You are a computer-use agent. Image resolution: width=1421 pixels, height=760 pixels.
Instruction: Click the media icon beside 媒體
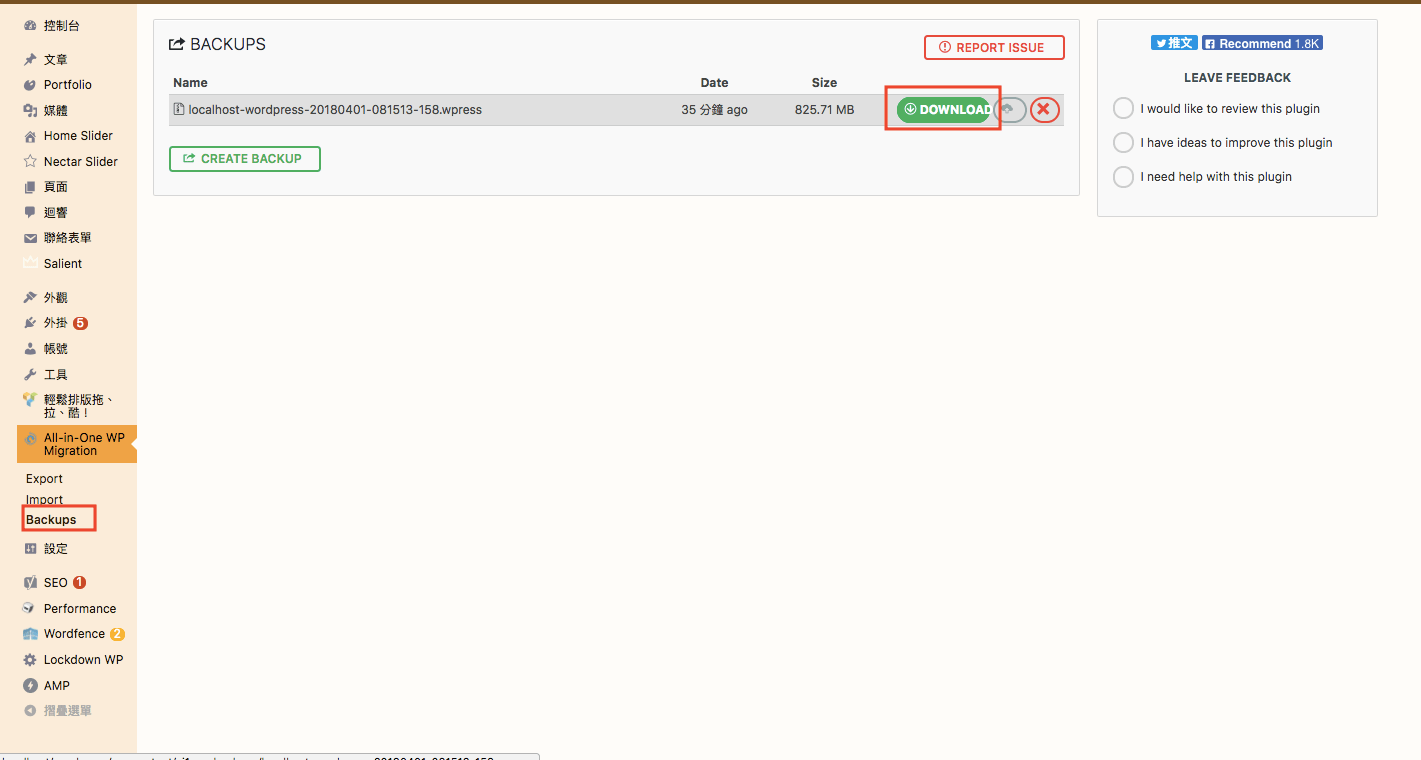30,110
